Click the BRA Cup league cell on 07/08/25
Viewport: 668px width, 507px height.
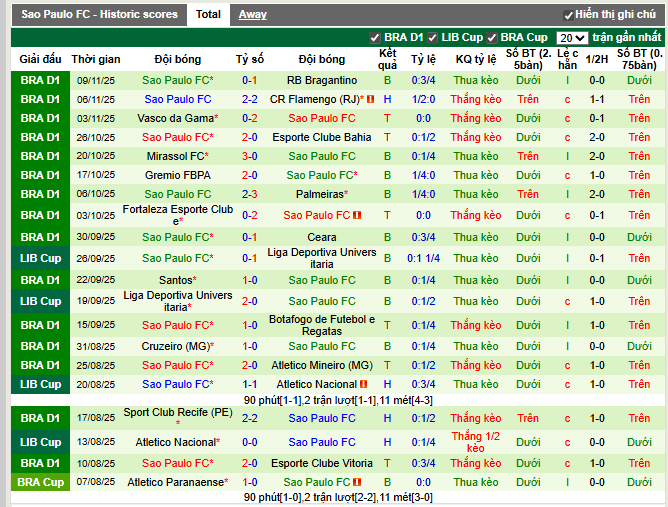coord(40,482)
